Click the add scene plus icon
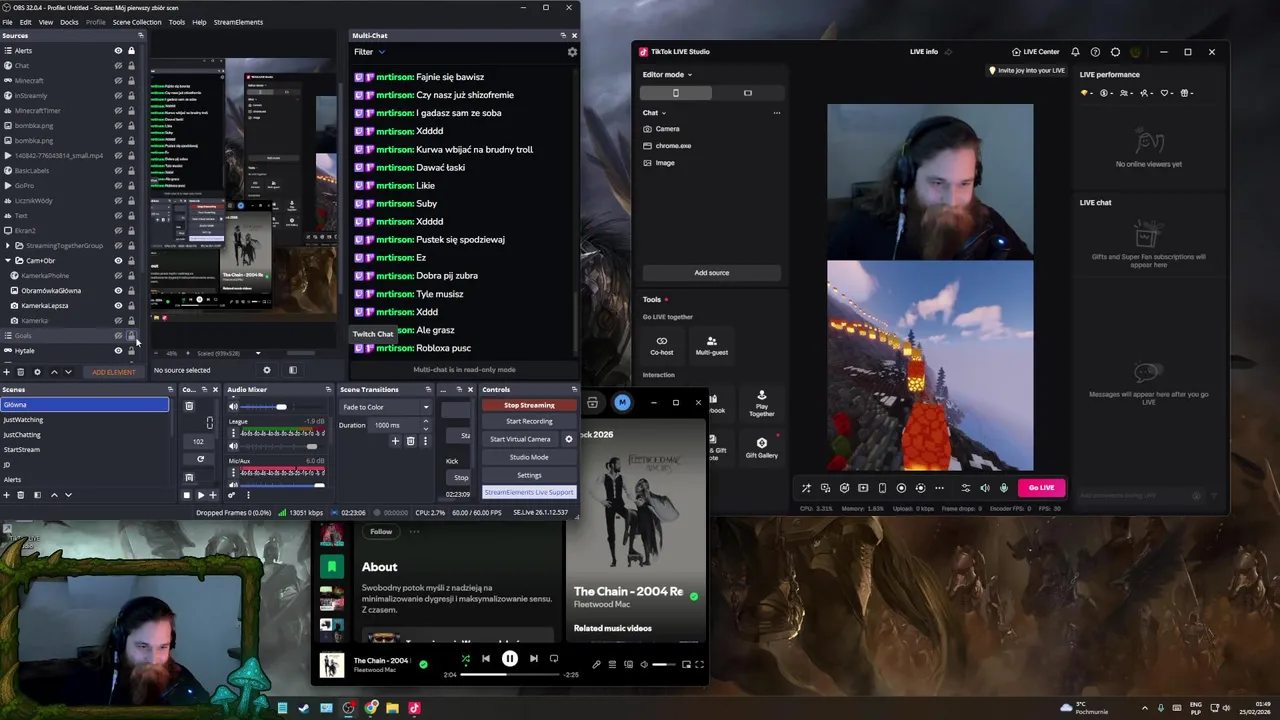 (6, 495)
